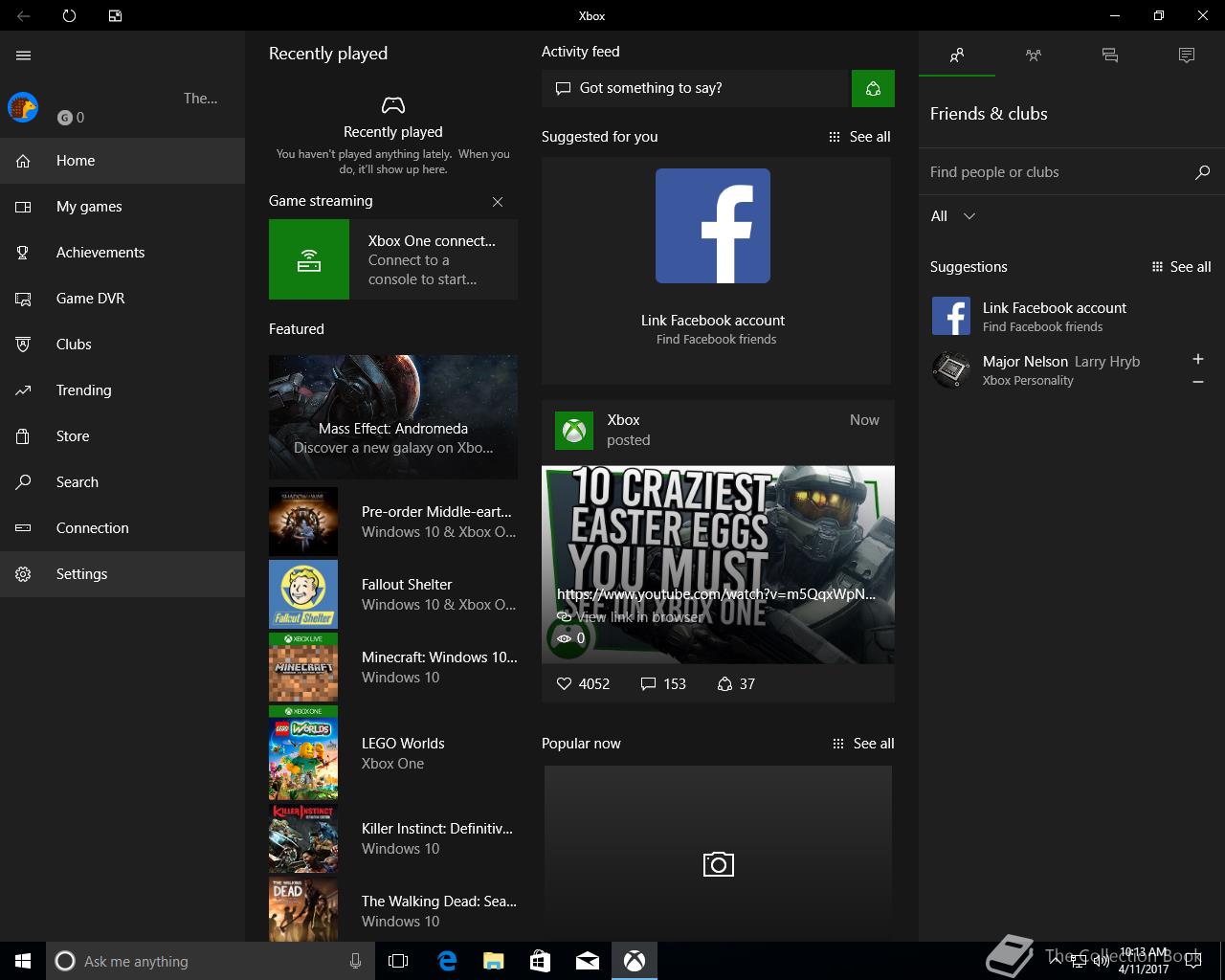
Task: Switch to Activity alerts tab
Action: pyautogui.click(x=1187, y=56)
